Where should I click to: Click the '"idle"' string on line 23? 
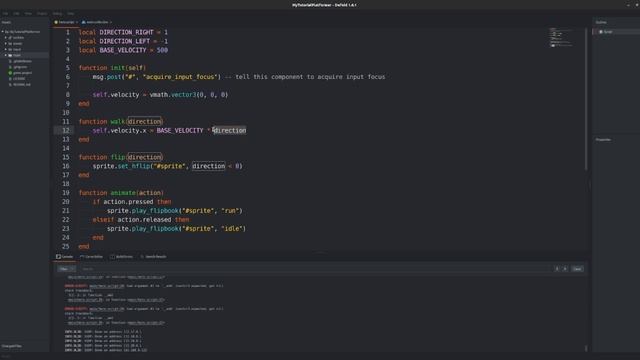point(232,229)
